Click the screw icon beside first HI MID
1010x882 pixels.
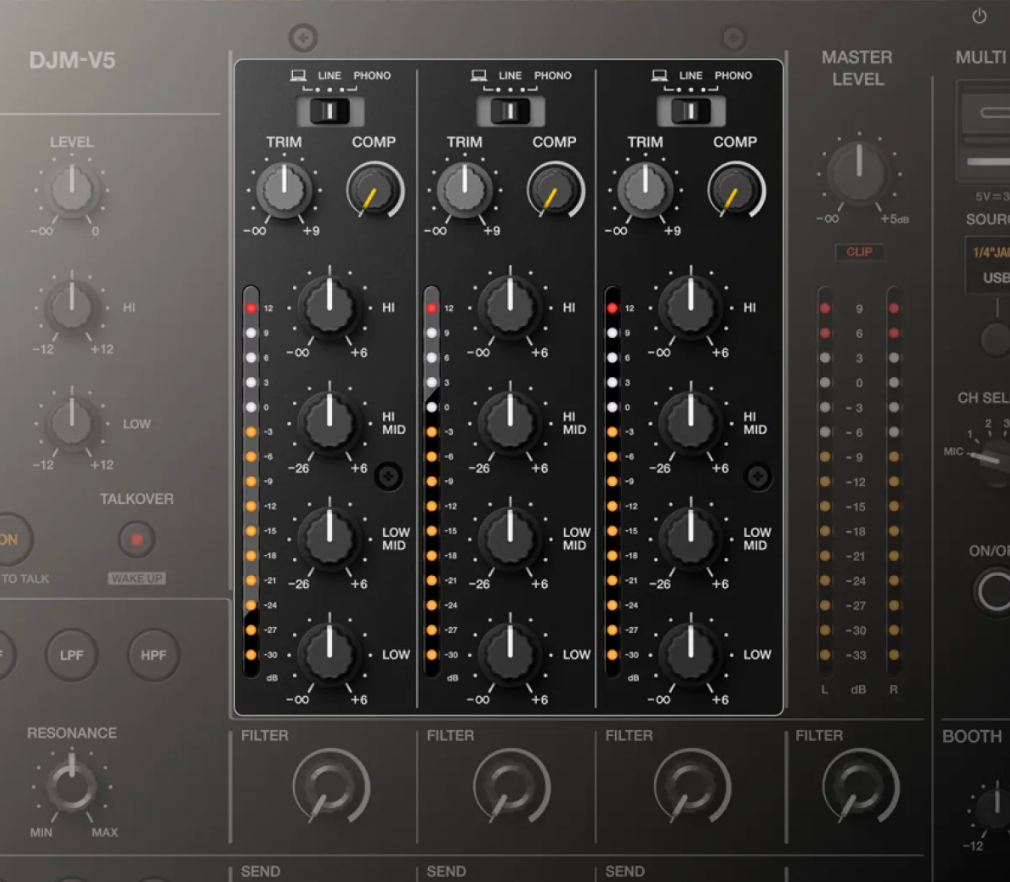pyautogui.click(x=388, y=477)
